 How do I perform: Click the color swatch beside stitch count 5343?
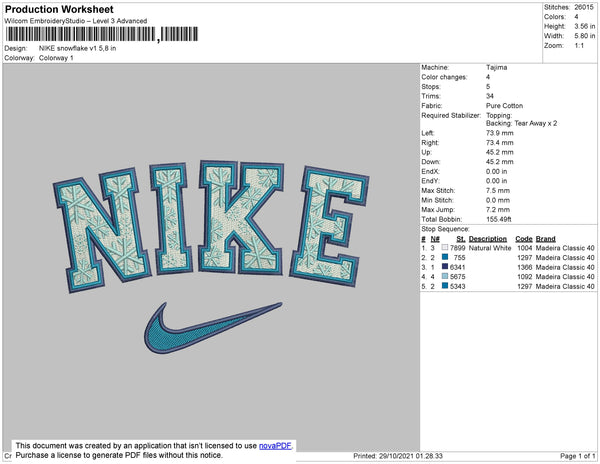pos(445,286)
